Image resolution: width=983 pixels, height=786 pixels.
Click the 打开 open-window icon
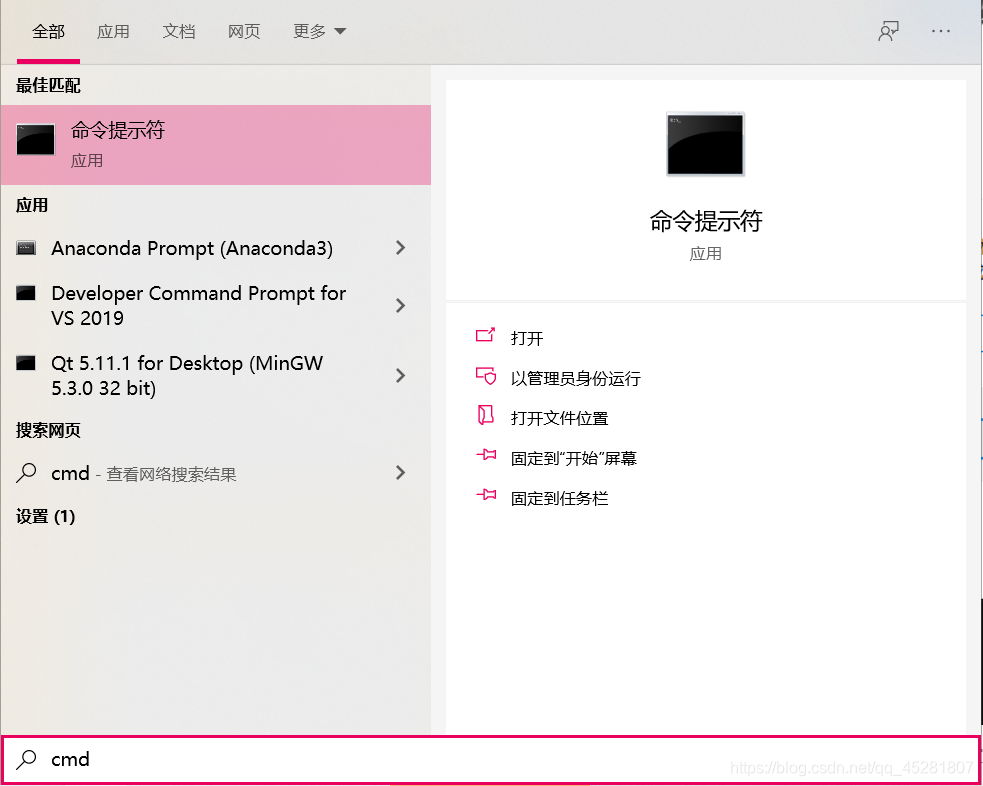coord(486,335)
